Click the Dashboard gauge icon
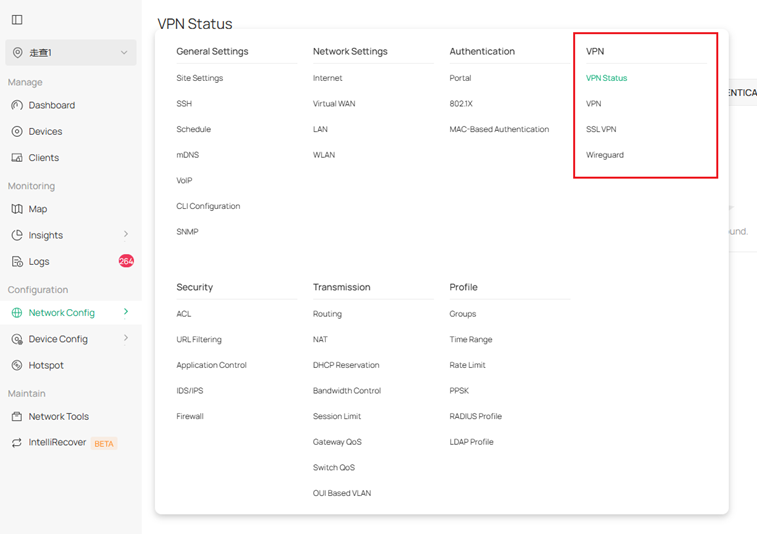Viewport: 757px width, 534px height. pos(17,105)
